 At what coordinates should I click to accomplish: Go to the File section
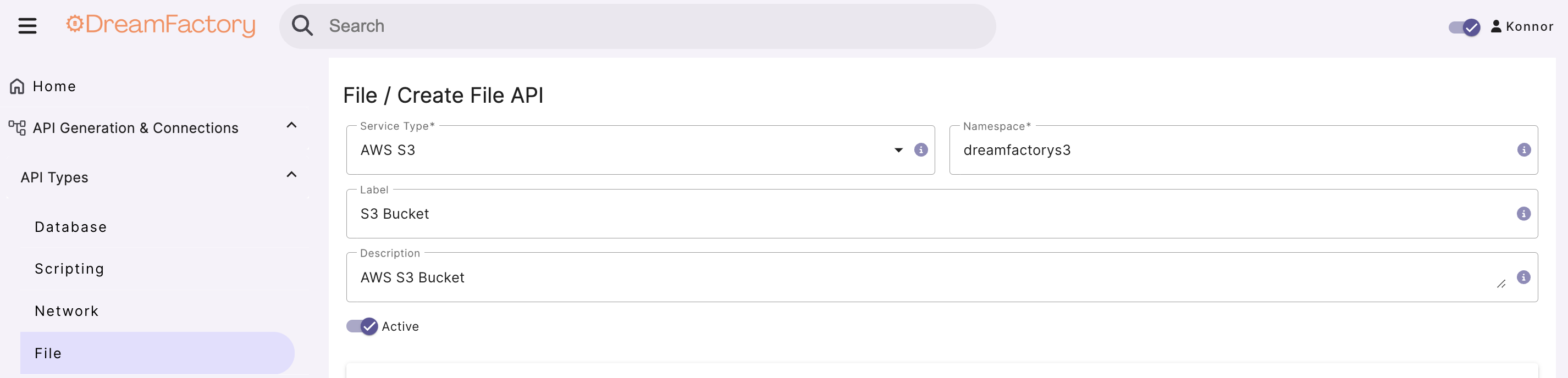pyautogui.click(x=47, y=353)
